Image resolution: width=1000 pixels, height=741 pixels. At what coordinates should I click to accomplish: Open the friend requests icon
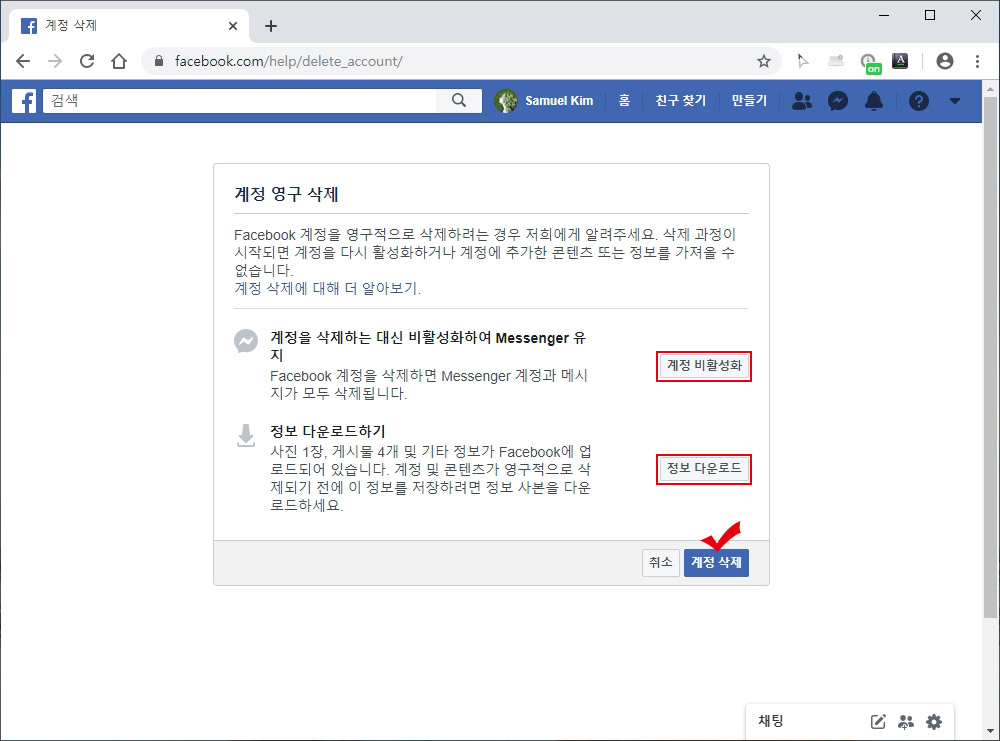point(802,101)
